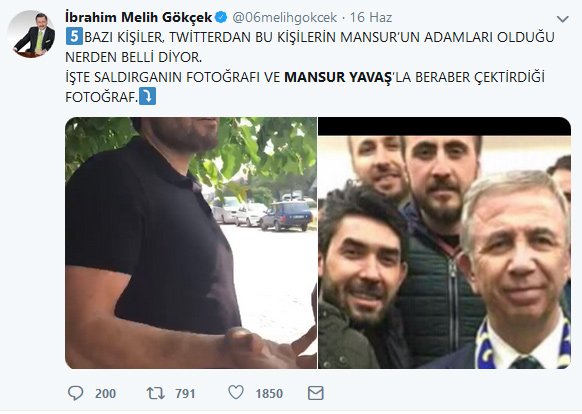Open the profile avatar picture

pyautogui.click(x=32, y=34)
